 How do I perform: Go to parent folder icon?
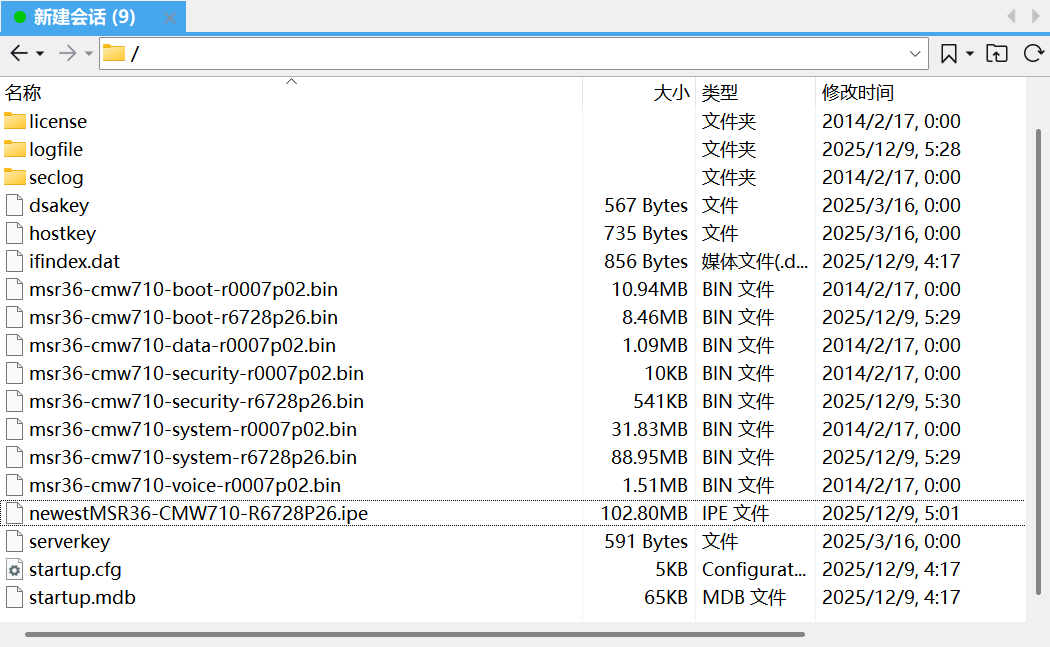tap(997, 54)
